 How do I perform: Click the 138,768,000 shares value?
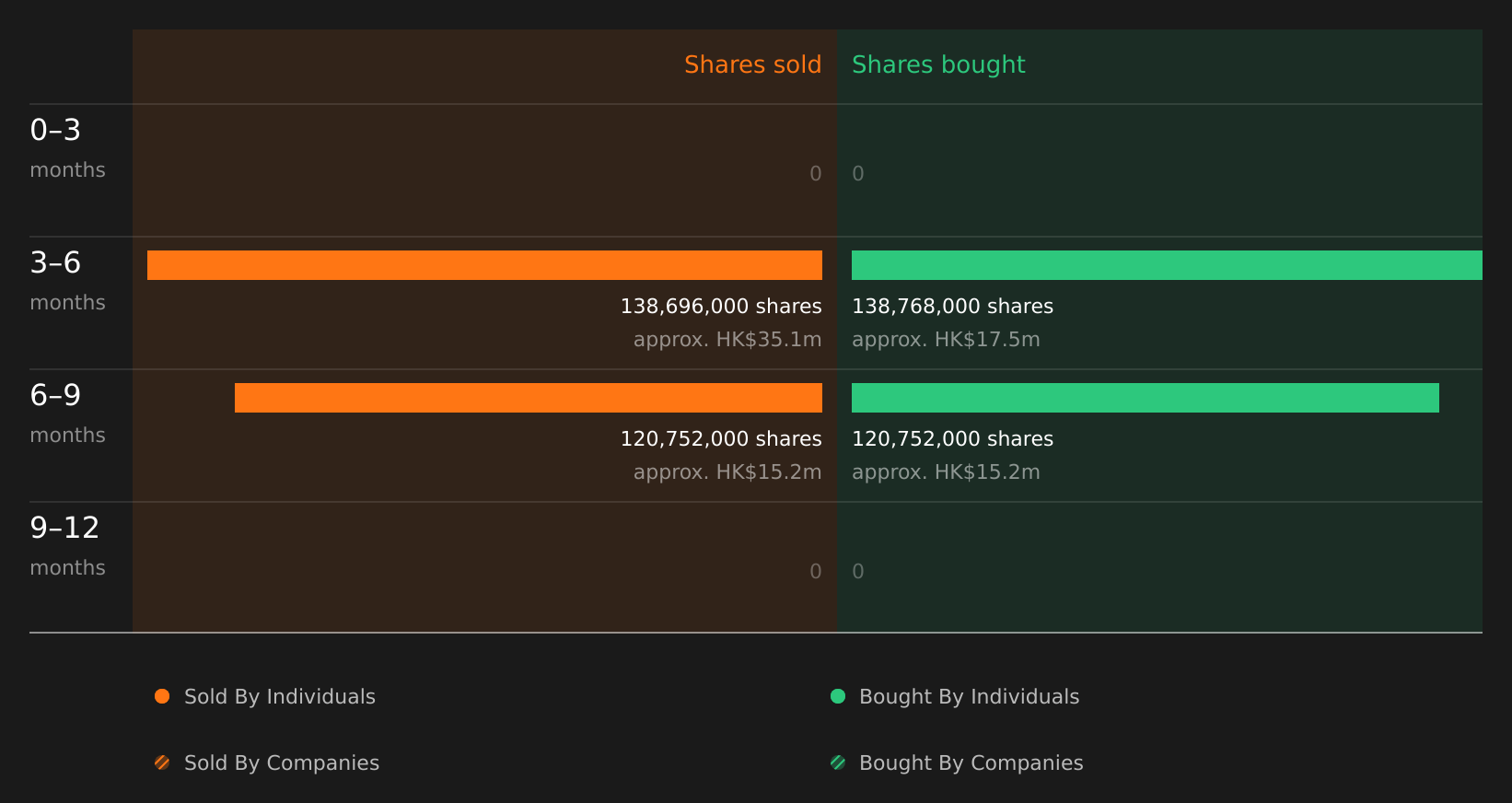click(x=952, y=307)
